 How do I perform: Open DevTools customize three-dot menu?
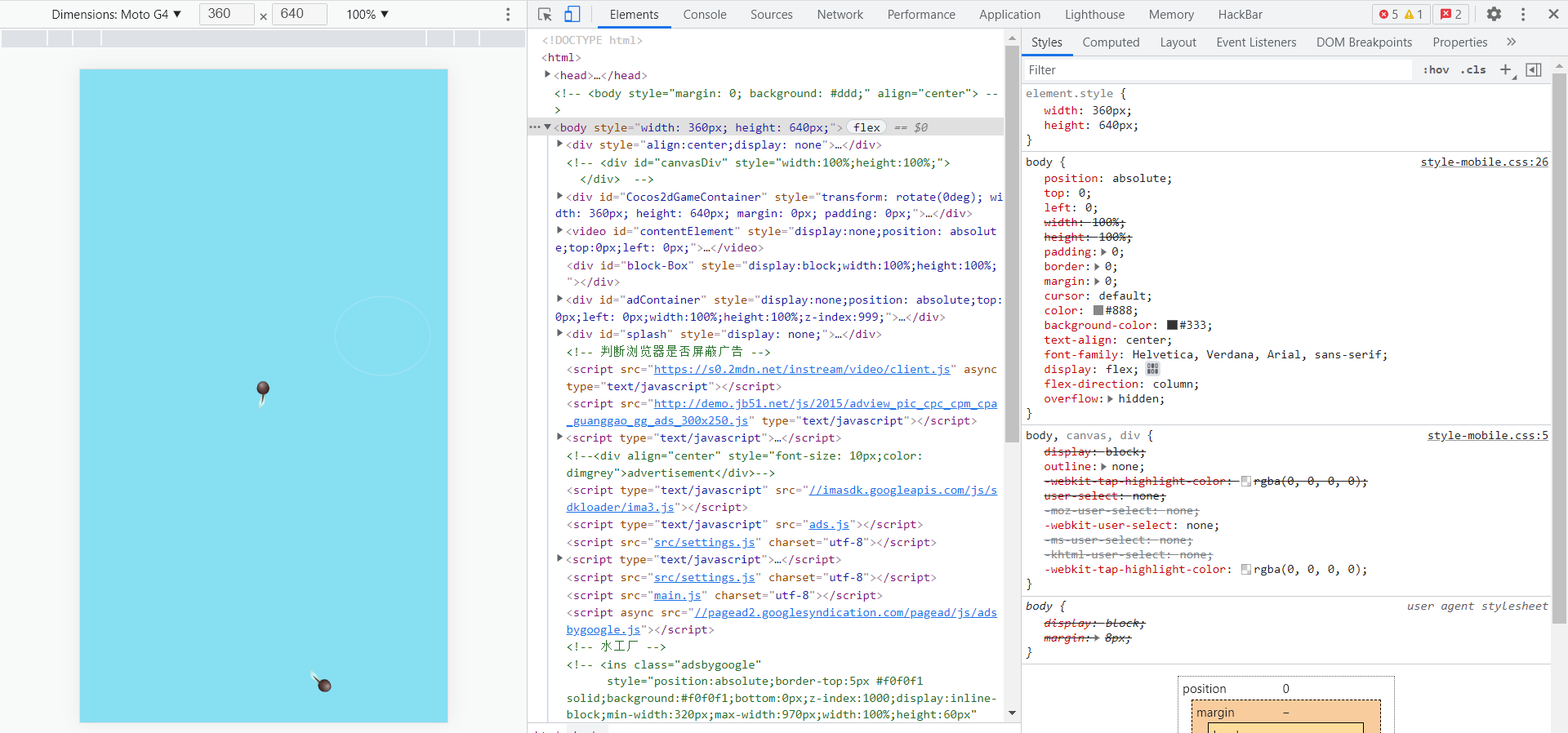(x=1523, y=14)
